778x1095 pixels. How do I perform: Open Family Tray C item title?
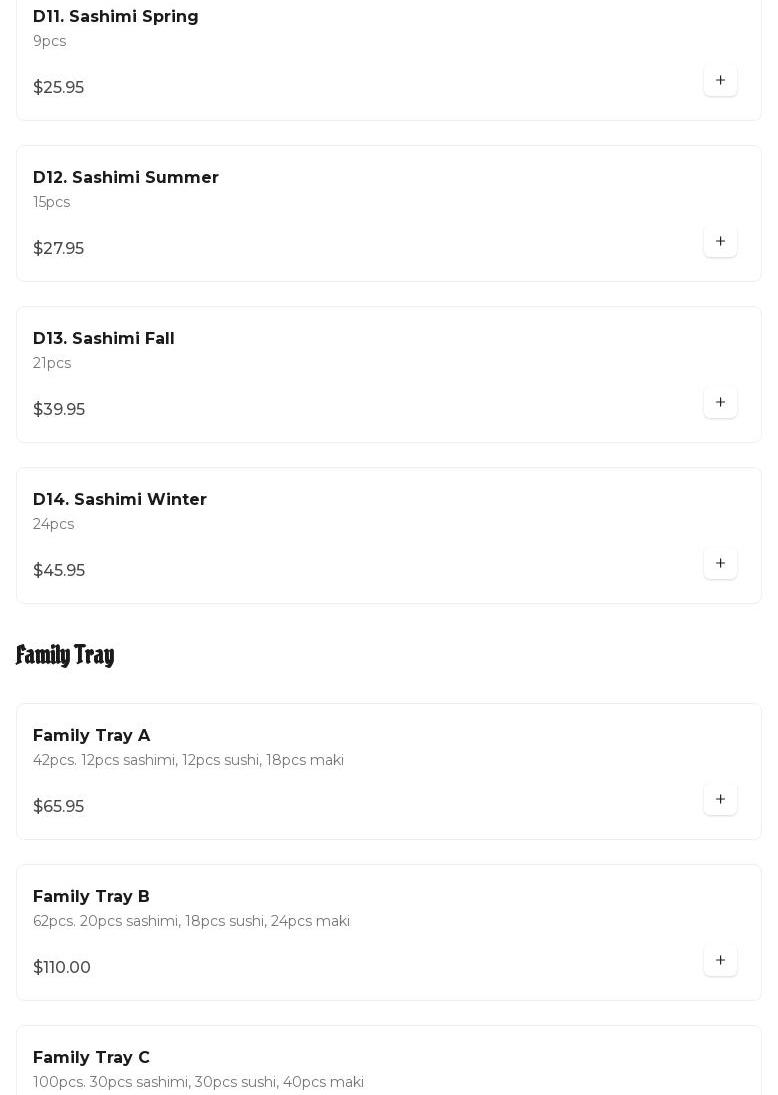[91, 1057]
